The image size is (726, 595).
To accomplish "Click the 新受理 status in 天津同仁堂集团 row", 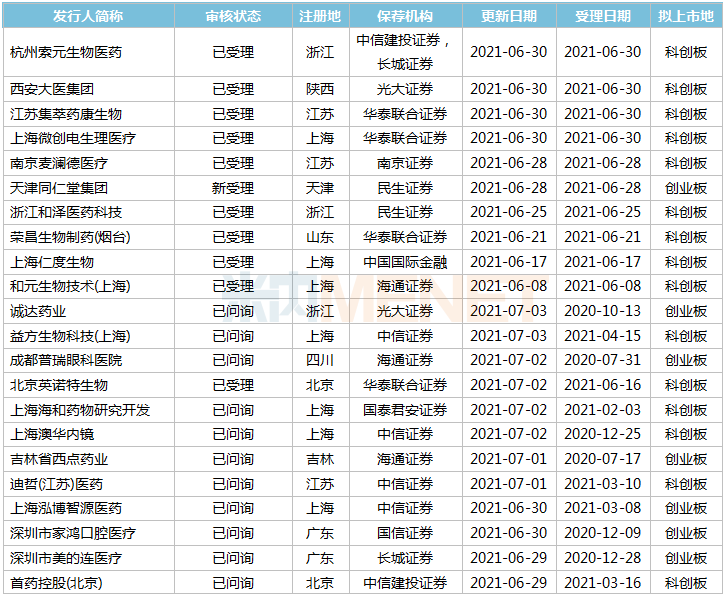I will coord(233,188).
